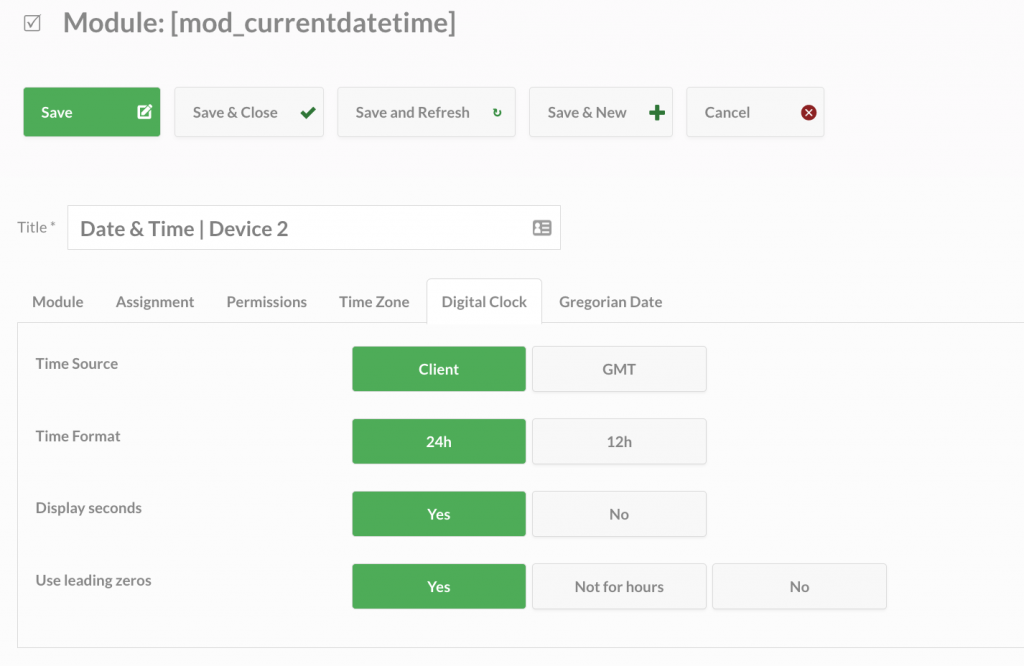Screen dimensions: 1024x666
Task: Set Use leading zeros to Yes
Action: pyautogui.click(x=439, y=586)
